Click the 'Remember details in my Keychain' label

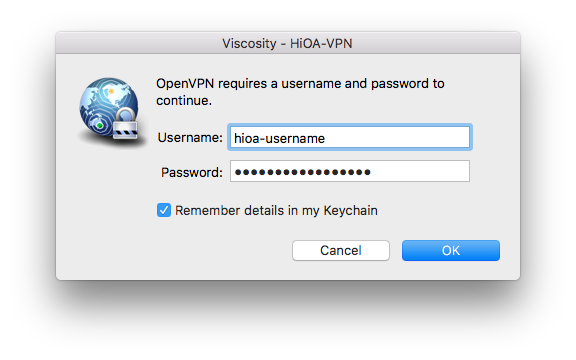tap(276, 210)
